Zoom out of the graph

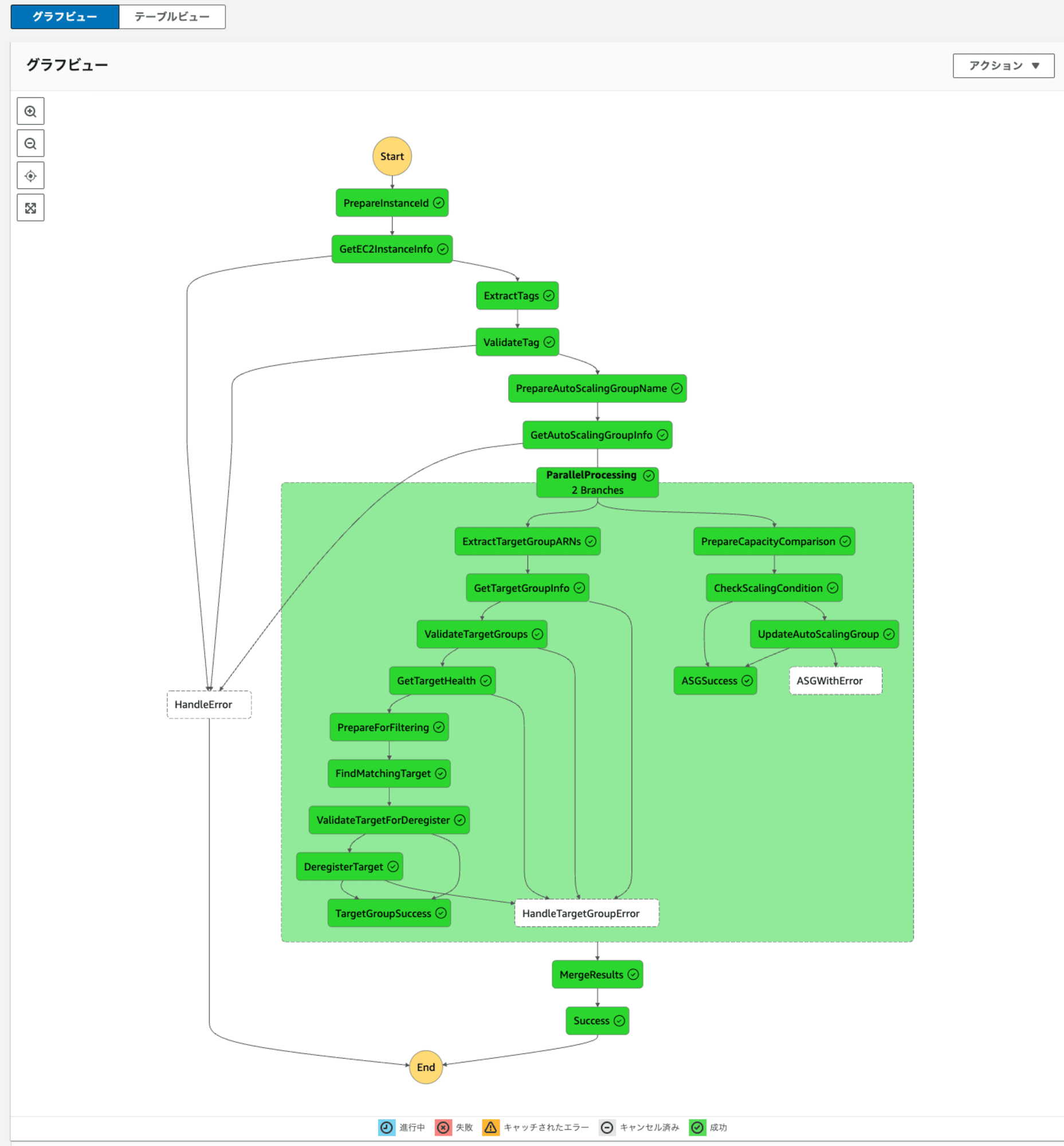tap(30, 143)
